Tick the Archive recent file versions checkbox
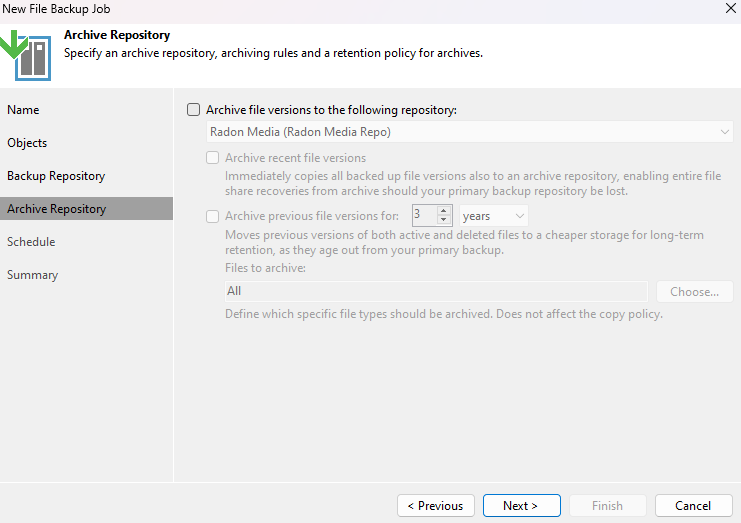This screenshot has height=523, width=741. tap(213, 157)
